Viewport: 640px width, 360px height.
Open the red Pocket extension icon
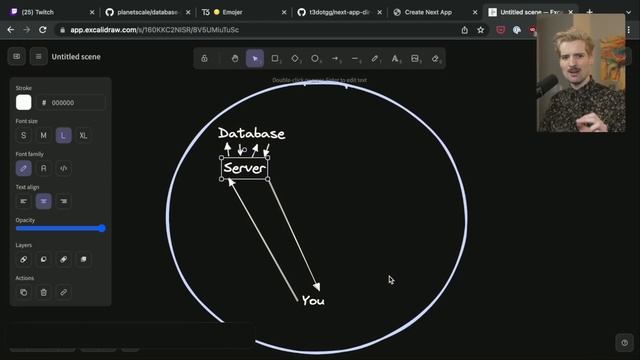[x=500, y=30]
